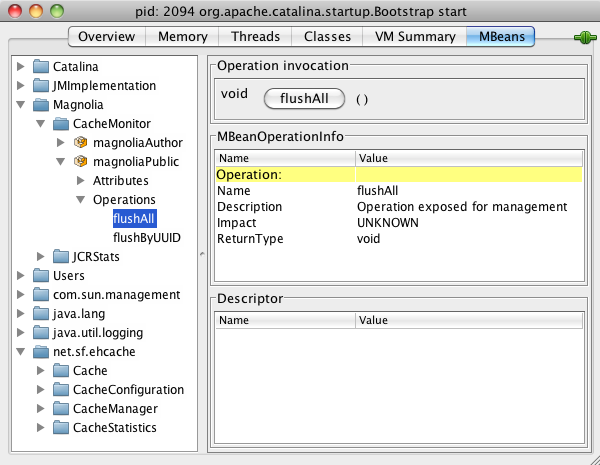Click the green connection status plug icon
Screen dimensions: 600x465
585,38
